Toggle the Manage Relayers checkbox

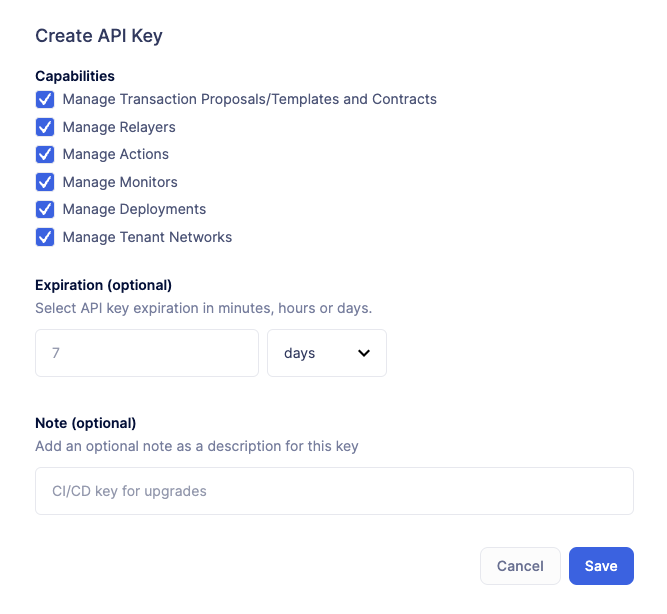click(44, 127)
